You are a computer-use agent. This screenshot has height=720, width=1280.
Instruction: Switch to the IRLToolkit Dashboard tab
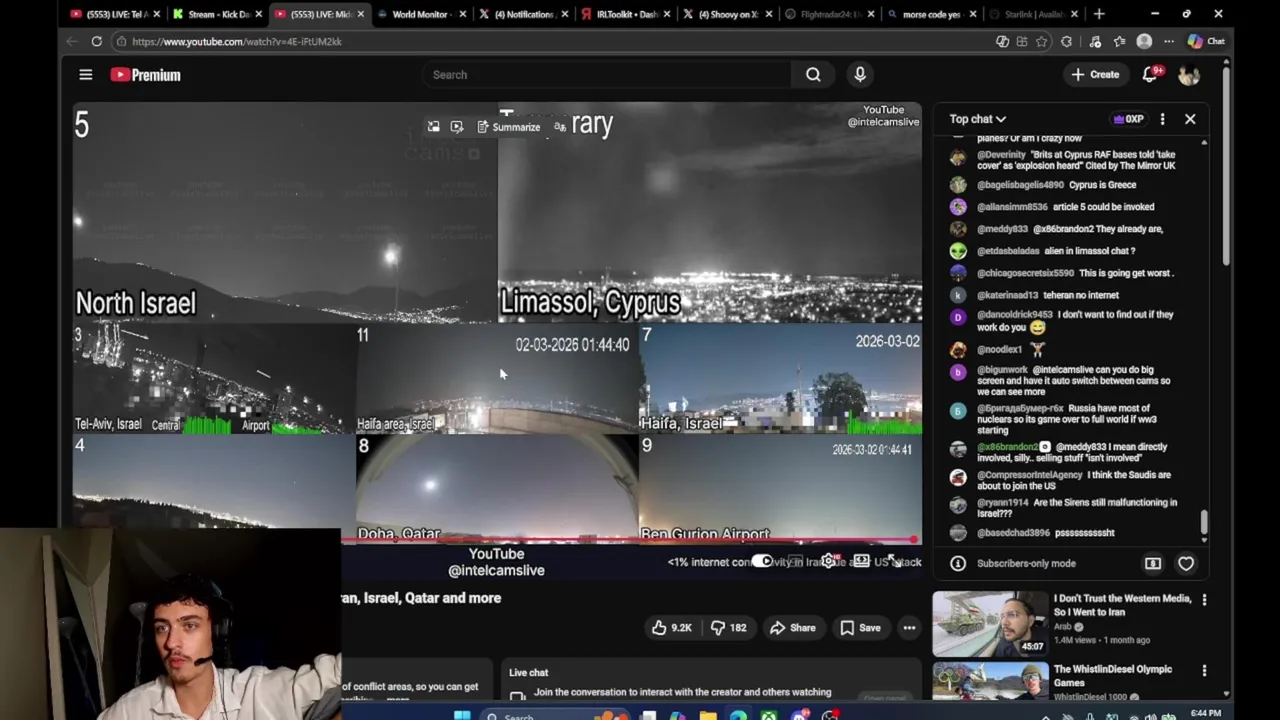pyautogui.click(x=625, y=14)
